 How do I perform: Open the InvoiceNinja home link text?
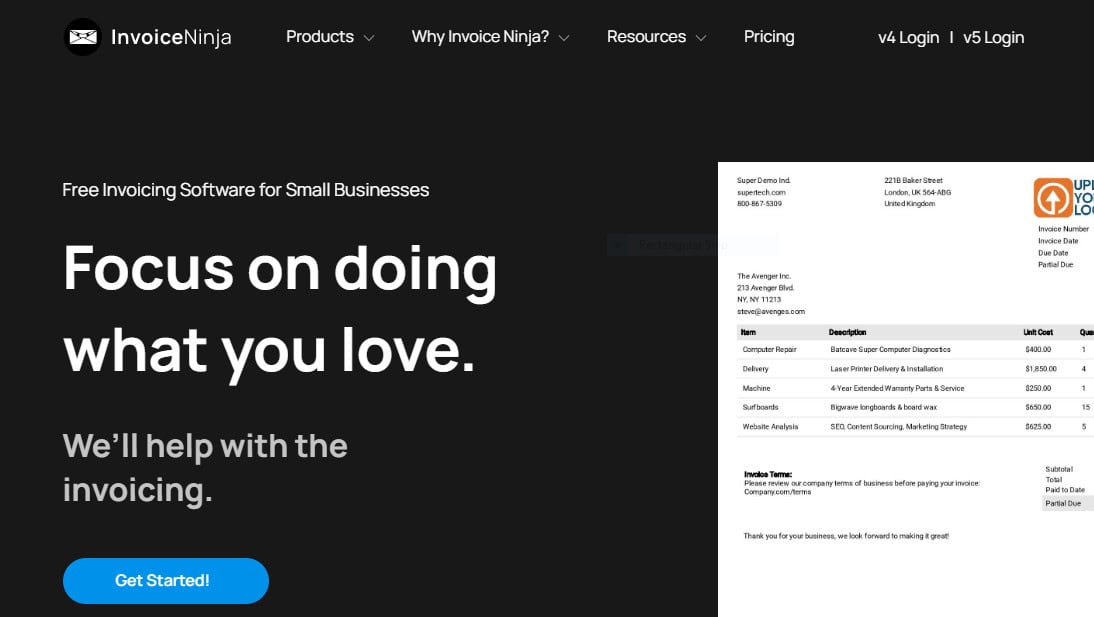point(171,37)
